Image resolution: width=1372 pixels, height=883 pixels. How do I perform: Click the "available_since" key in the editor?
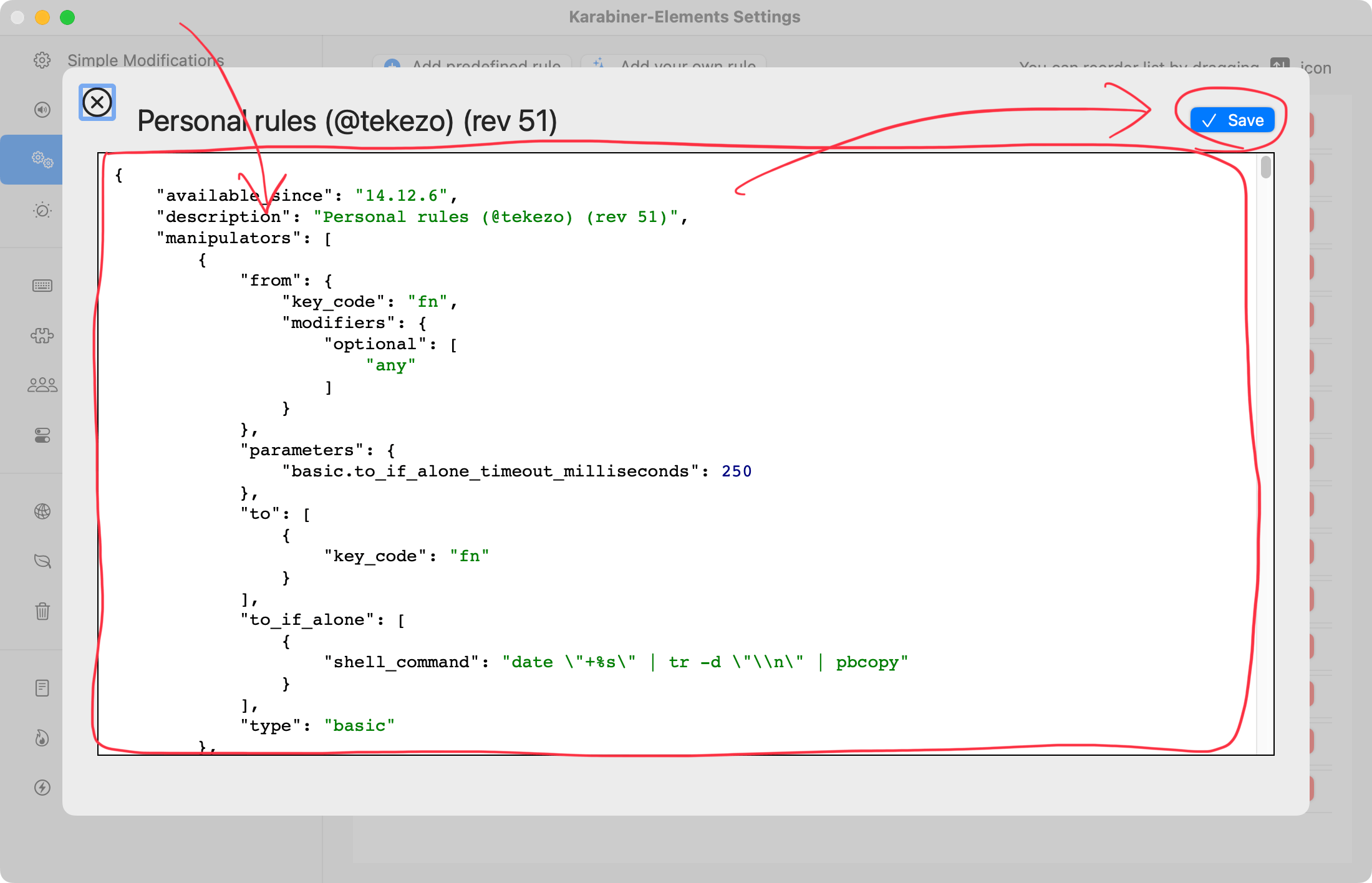(x=244, y=196)
